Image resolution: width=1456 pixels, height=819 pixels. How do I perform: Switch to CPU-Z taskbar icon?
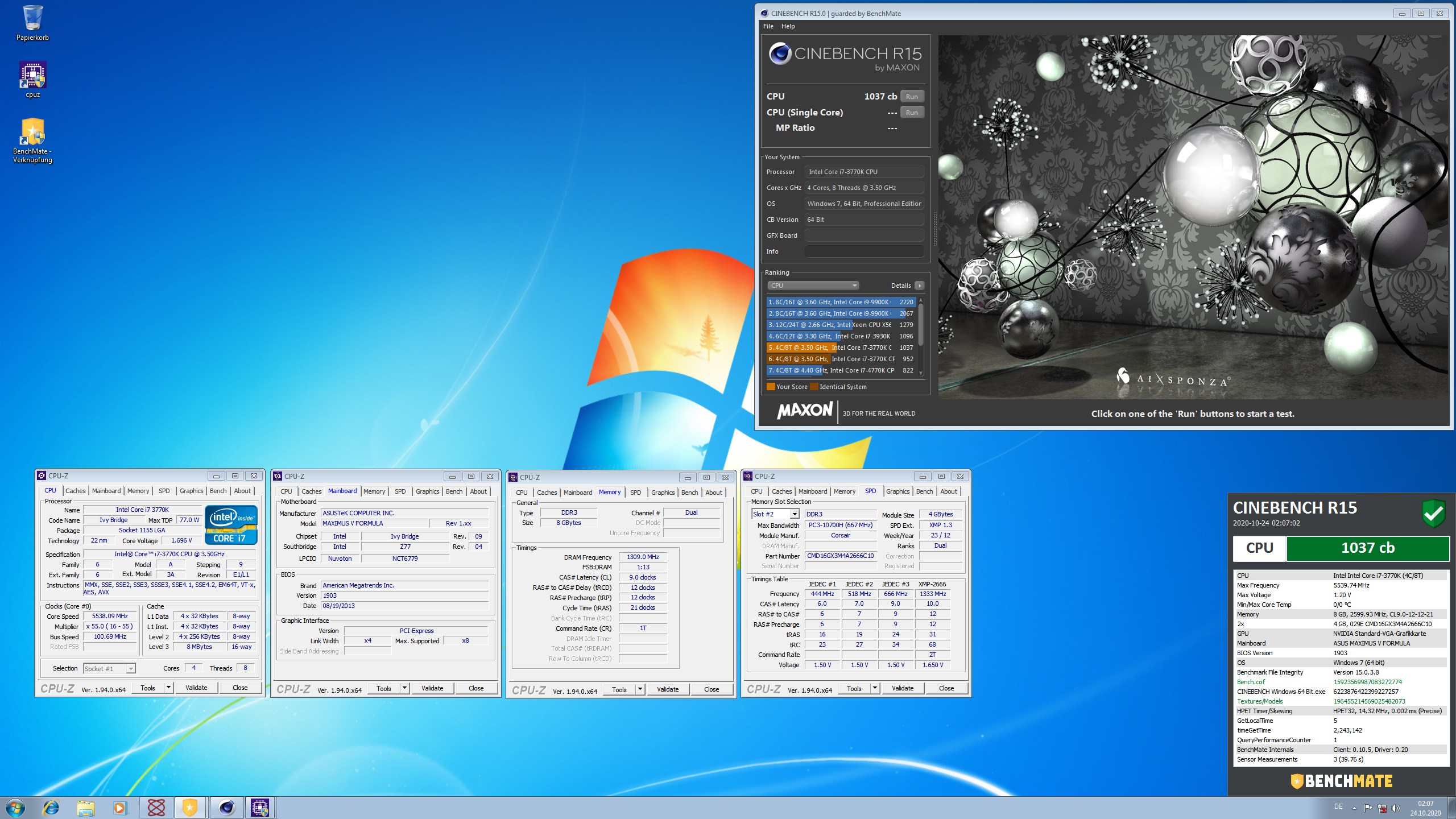pos(260,808)
